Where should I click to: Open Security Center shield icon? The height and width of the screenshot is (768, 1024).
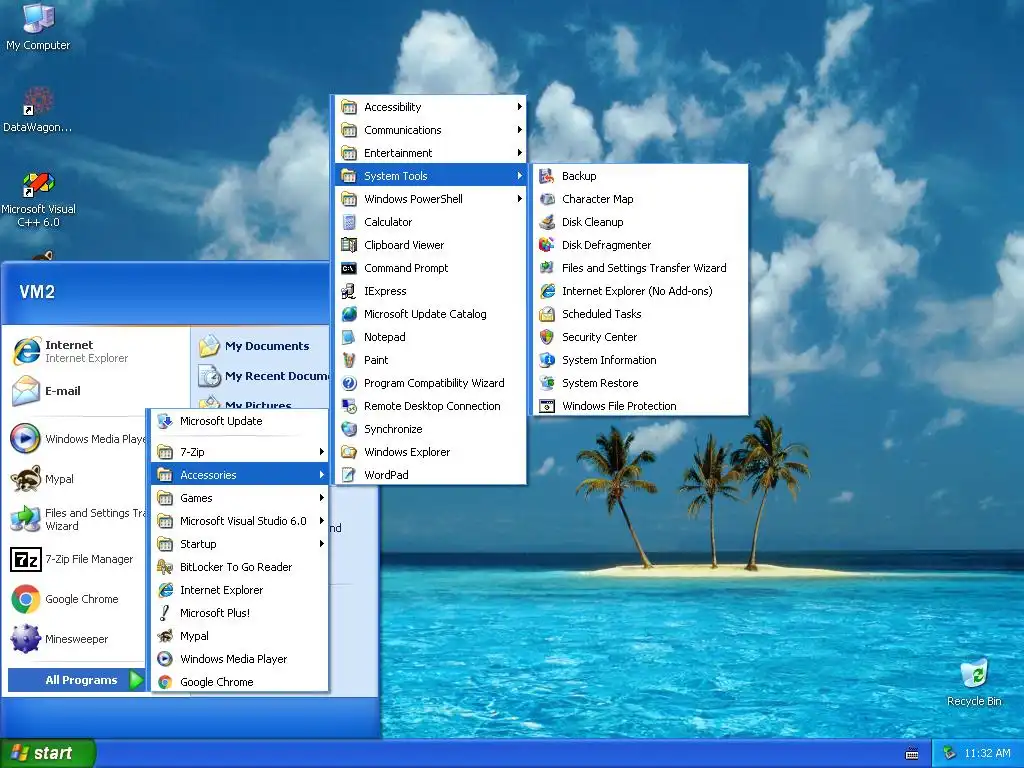tap(547, 337)
